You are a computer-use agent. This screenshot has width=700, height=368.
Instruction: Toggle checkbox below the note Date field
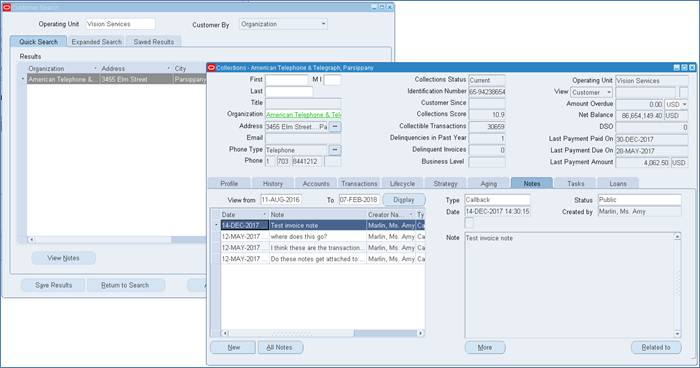[x=469, y=222]
